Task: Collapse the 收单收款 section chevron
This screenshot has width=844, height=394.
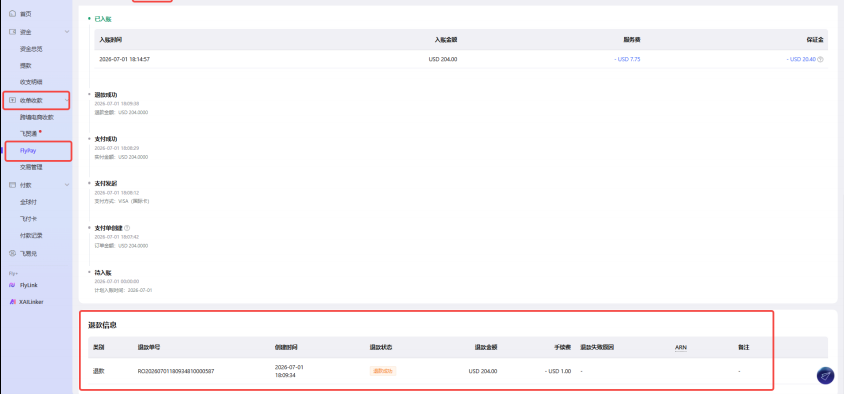Action: tap(67, 100)
